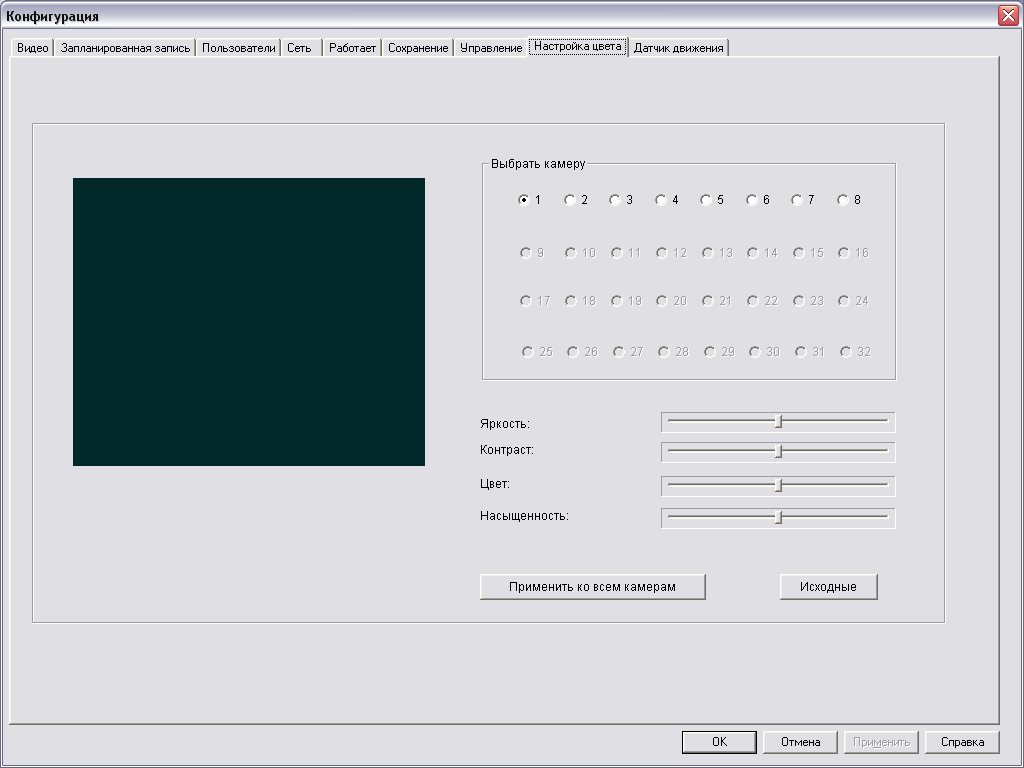Open the Видео tab
This screenshot has width=1024, height=768.
pos(33,48)
